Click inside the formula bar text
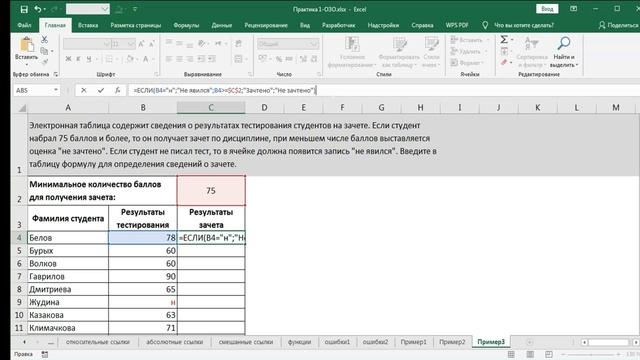This screenshot has width=640, height=360. pos(224,90)
